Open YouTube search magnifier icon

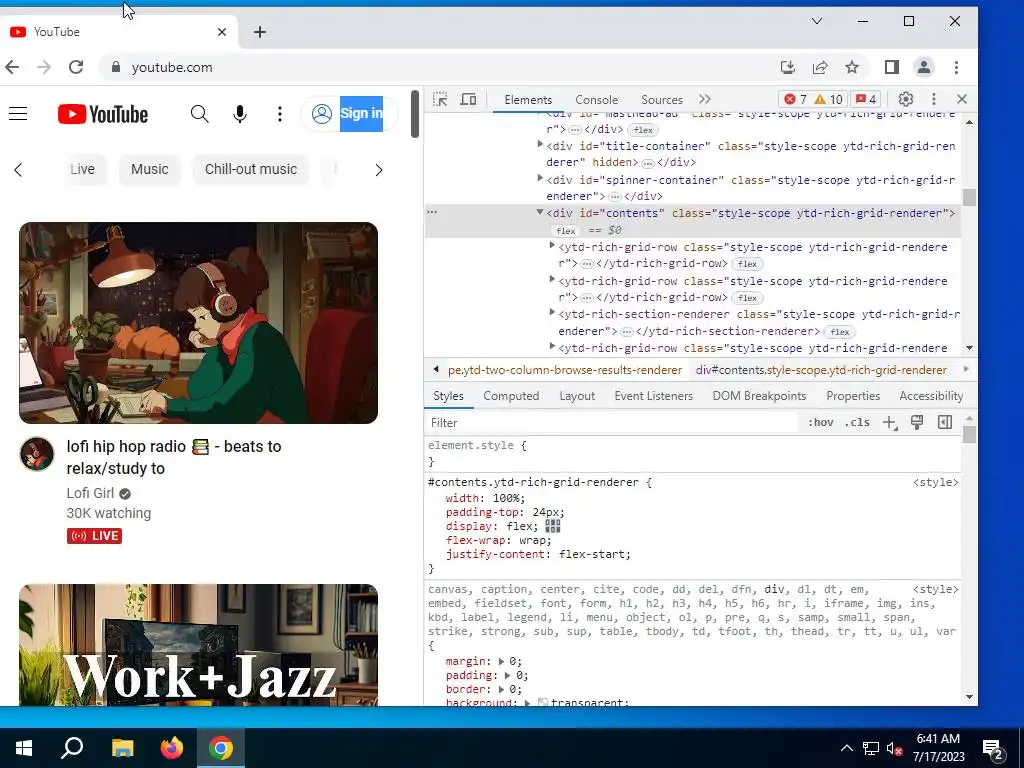(200, 114)
